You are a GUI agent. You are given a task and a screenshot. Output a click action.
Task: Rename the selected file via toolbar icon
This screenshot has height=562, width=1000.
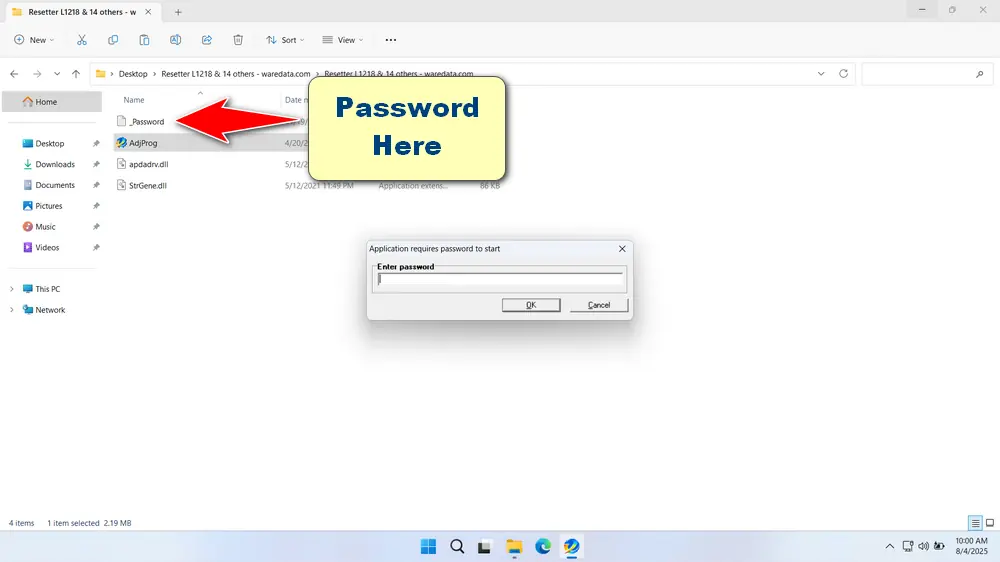(175, 40)
